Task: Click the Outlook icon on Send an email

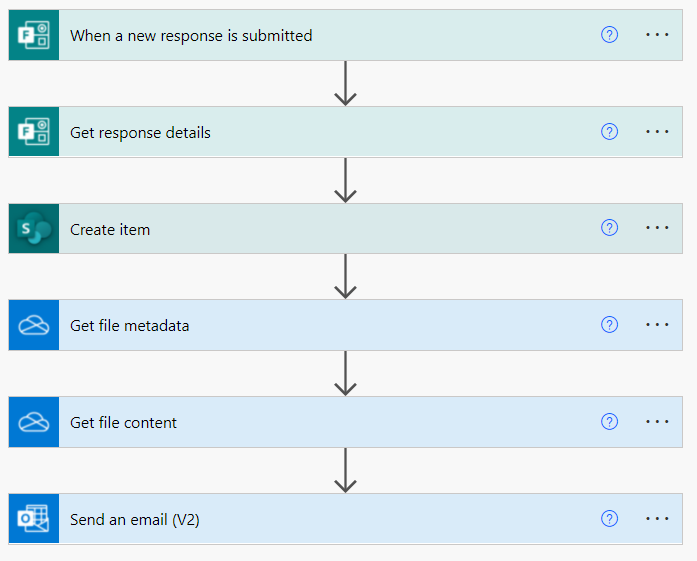Action: pyautogui.click(x=34, y=519)
